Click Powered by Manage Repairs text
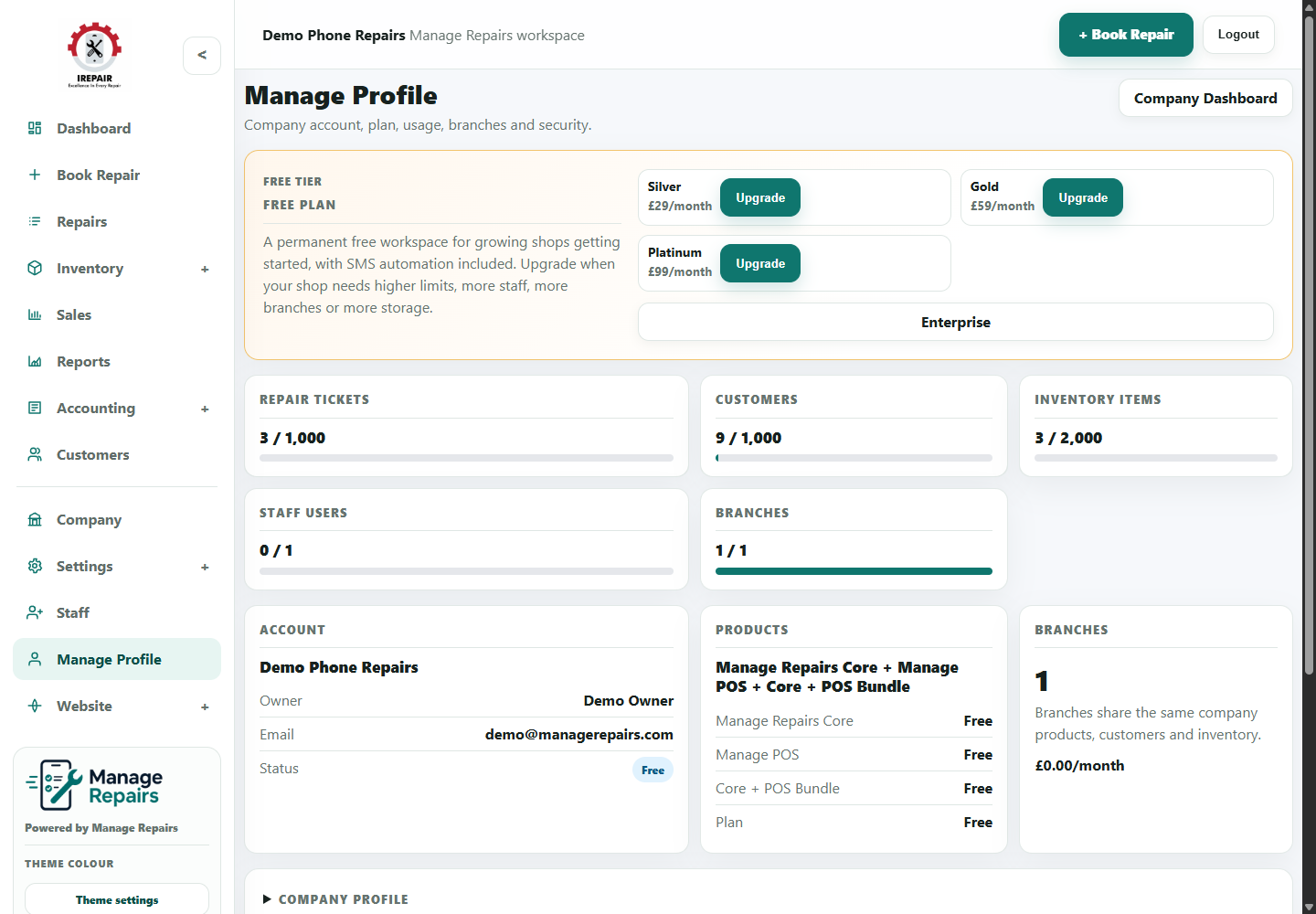Image resolution: width=1316 pixels, height=914 pixels. [x=101, y=828]
